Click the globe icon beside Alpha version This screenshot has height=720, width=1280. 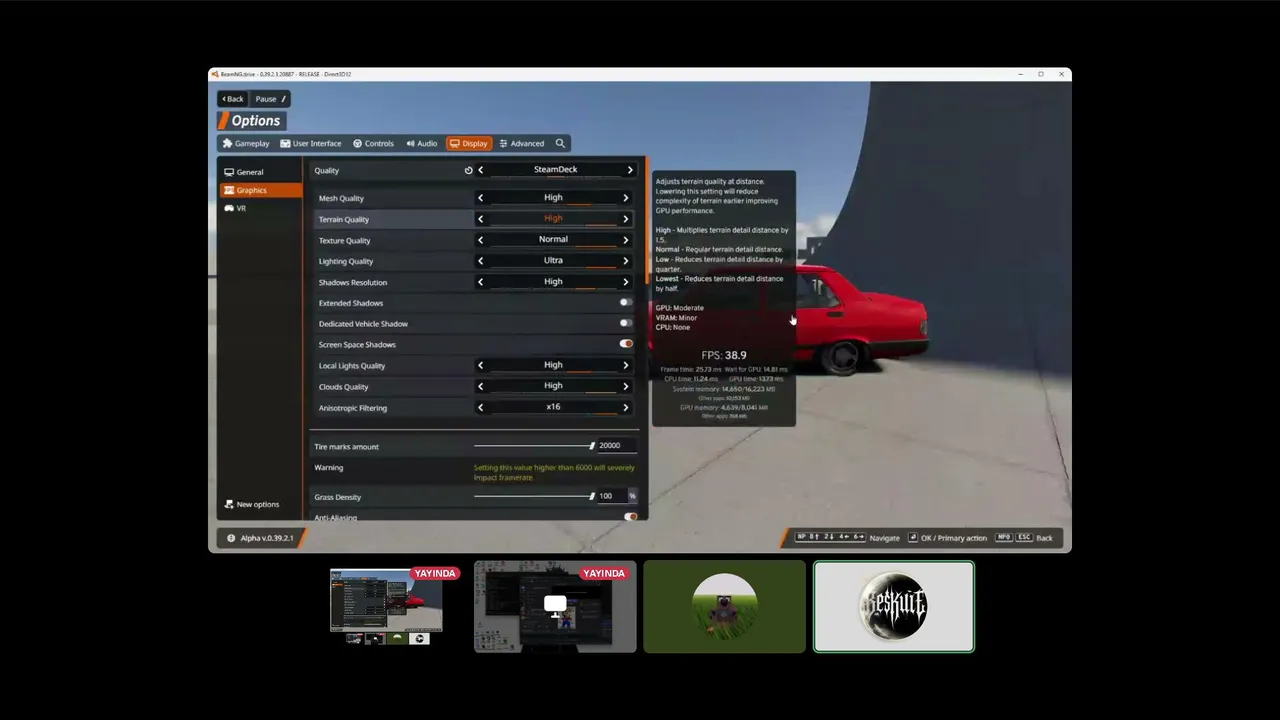[x=231, y=538]
